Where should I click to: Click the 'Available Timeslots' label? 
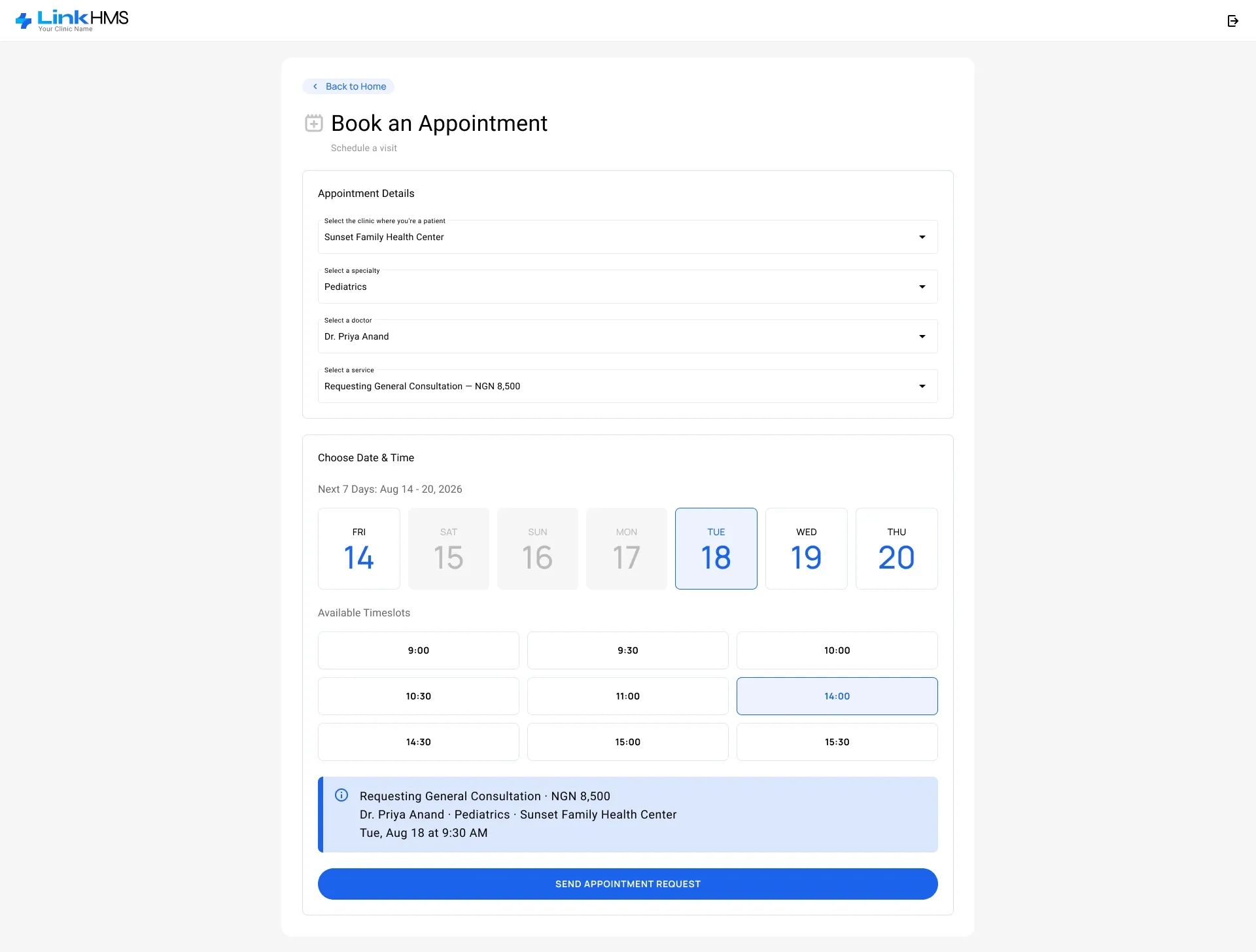pos(364,612)
